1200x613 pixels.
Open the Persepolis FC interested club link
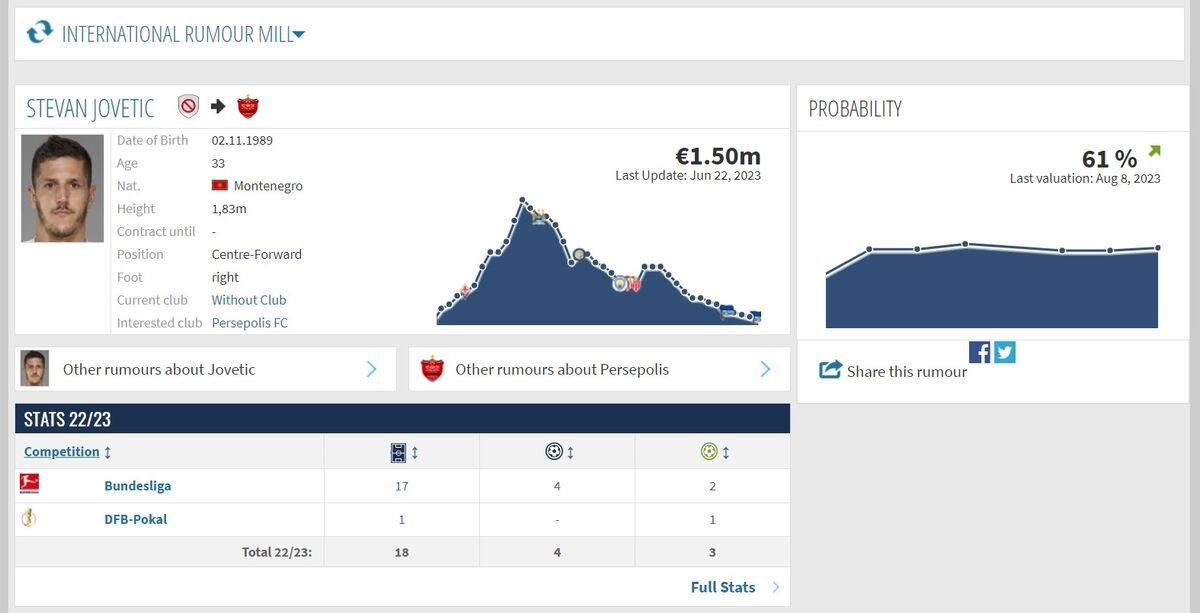coord(249,323)
